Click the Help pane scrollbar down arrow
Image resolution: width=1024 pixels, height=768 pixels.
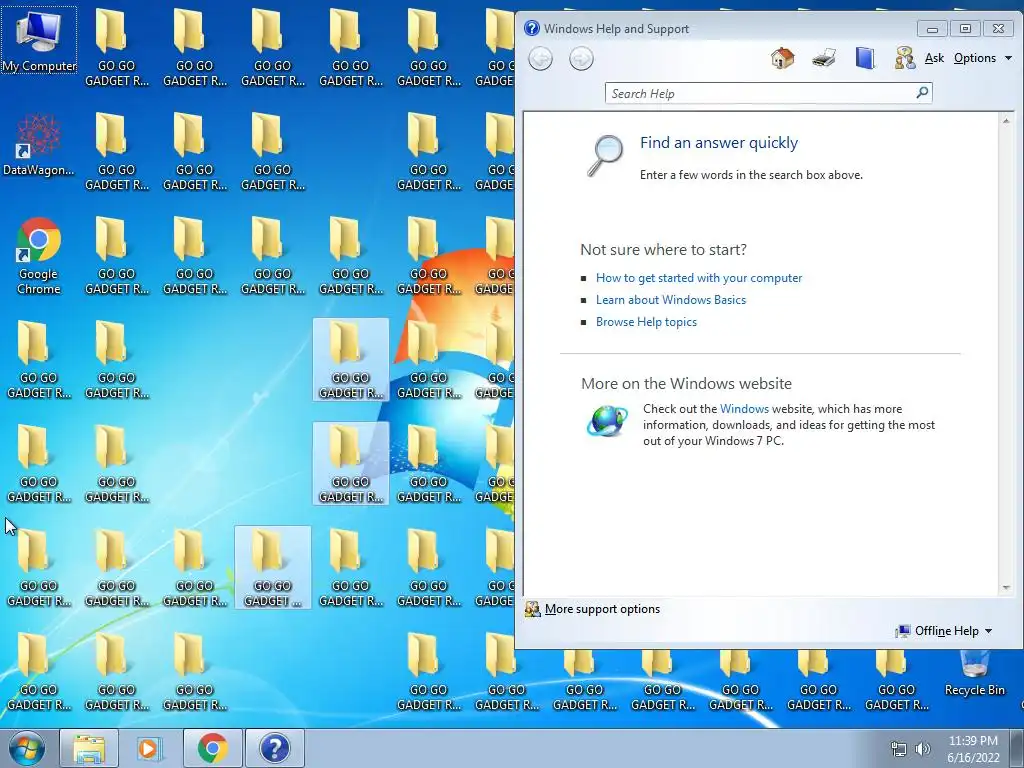point(1006,588)
